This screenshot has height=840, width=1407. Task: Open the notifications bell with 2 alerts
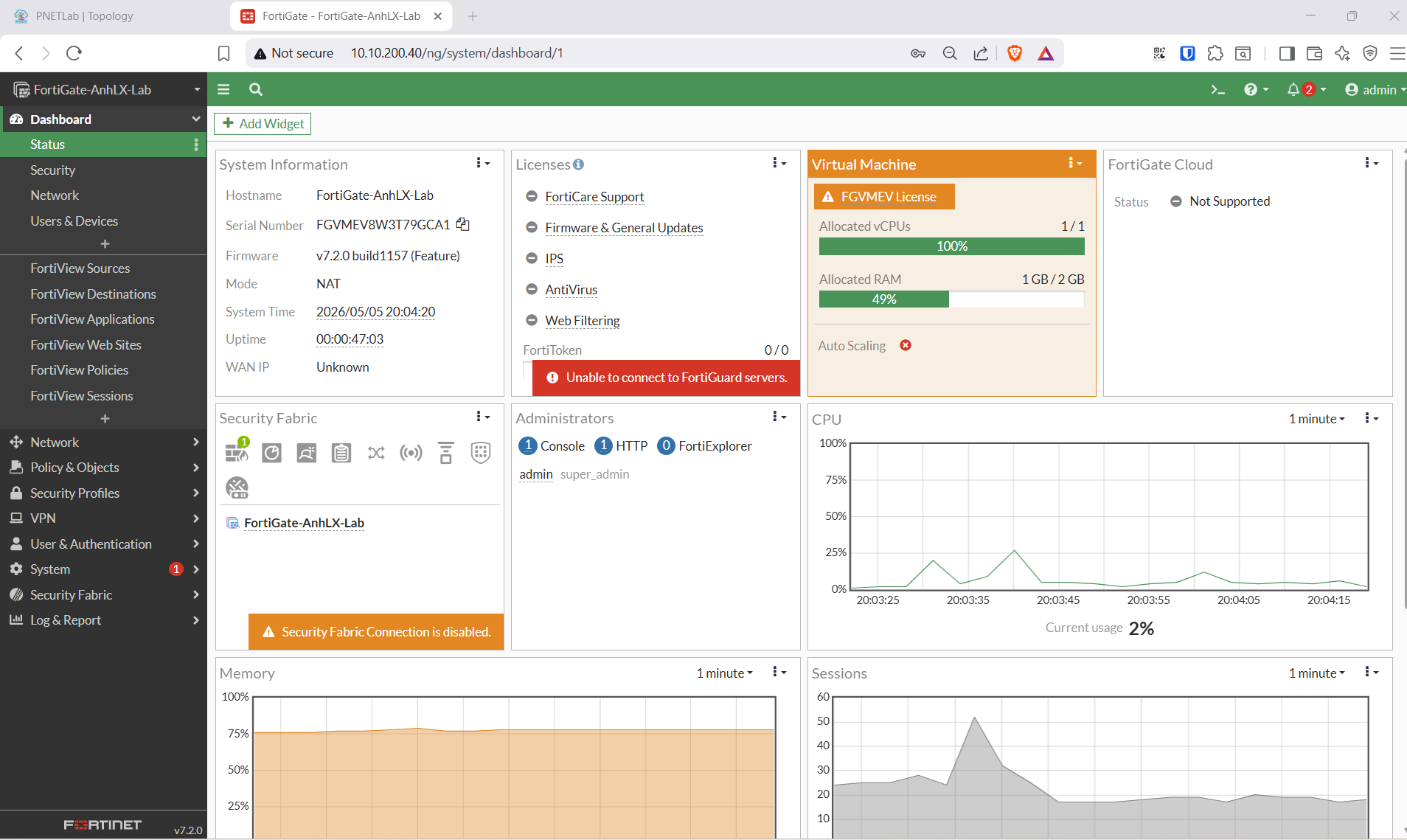pos(1306,90)
